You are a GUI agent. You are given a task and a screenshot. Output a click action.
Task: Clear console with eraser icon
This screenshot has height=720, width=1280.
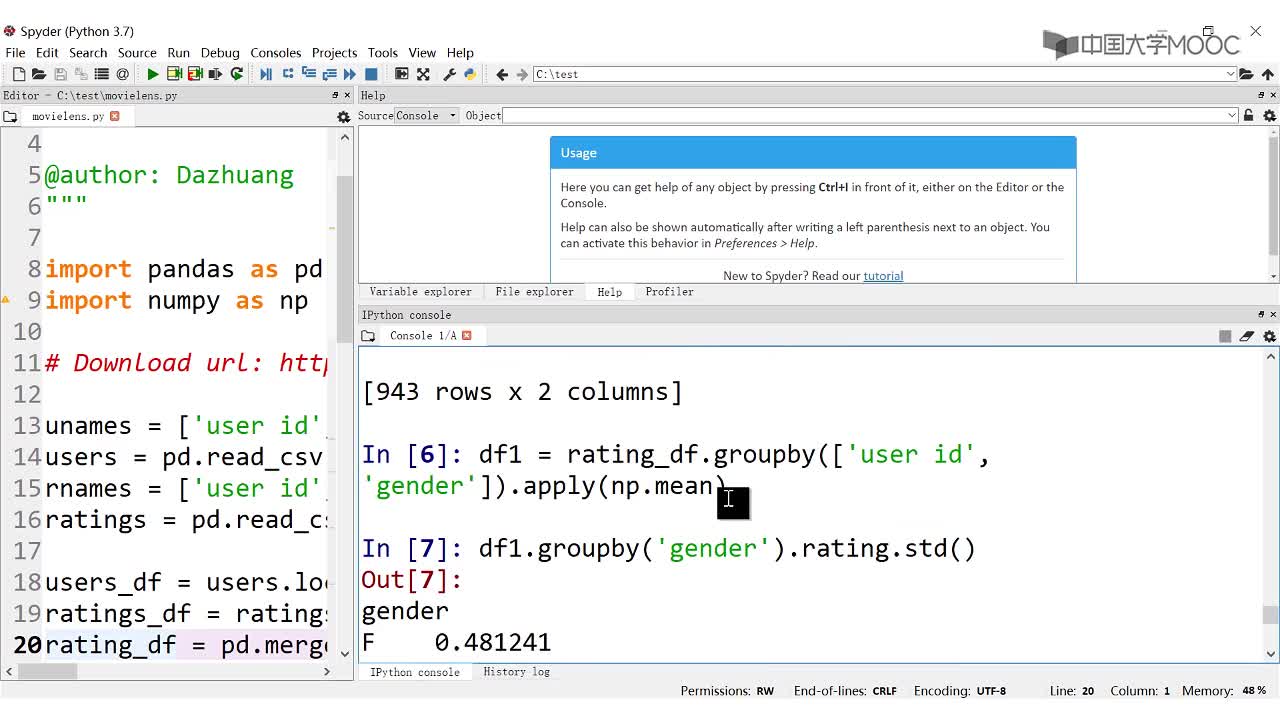coord(1247,336)
